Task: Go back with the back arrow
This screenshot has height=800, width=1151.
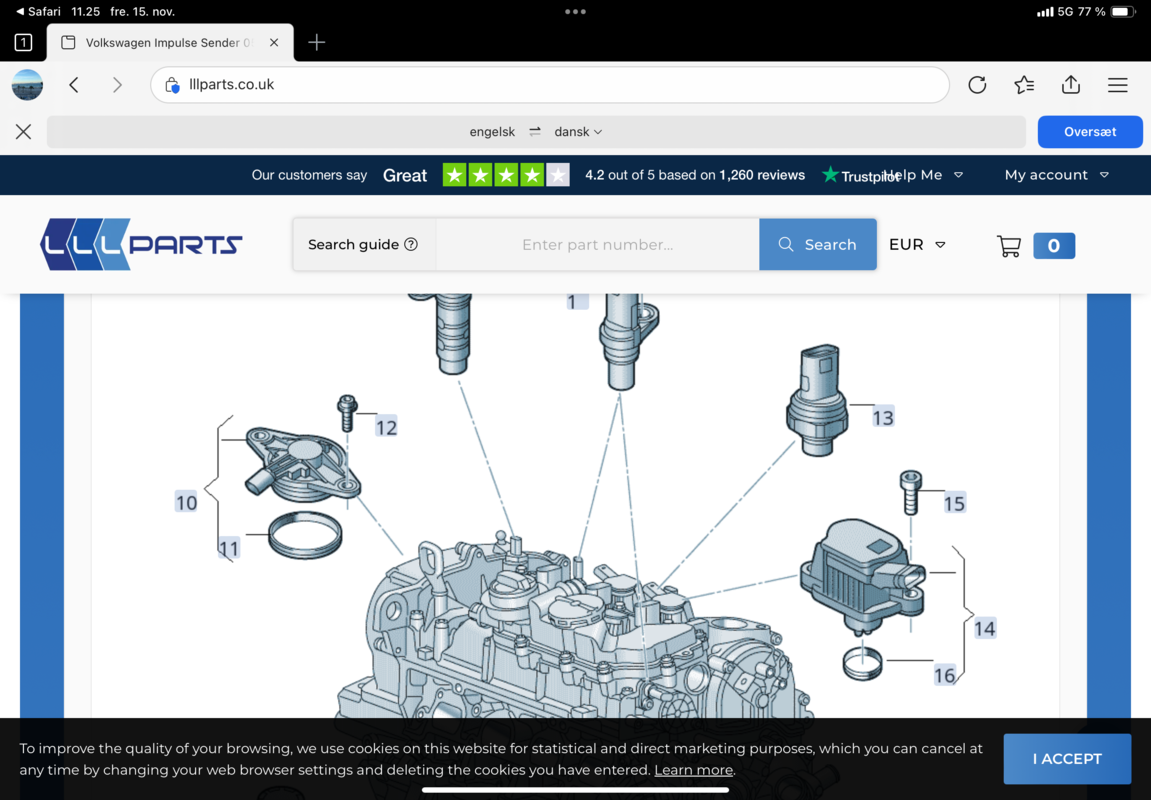Action: [74, 85]
